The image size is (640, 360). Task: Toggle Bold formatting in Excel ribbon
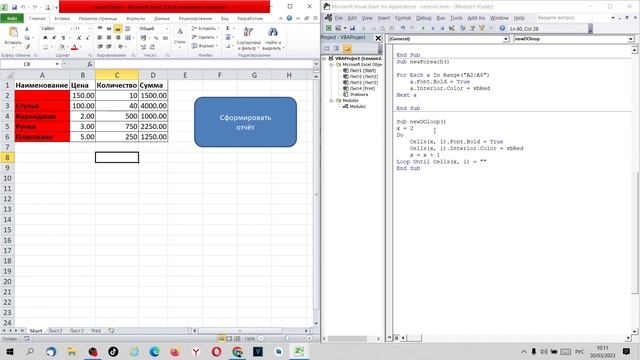[x=45, y=38]
